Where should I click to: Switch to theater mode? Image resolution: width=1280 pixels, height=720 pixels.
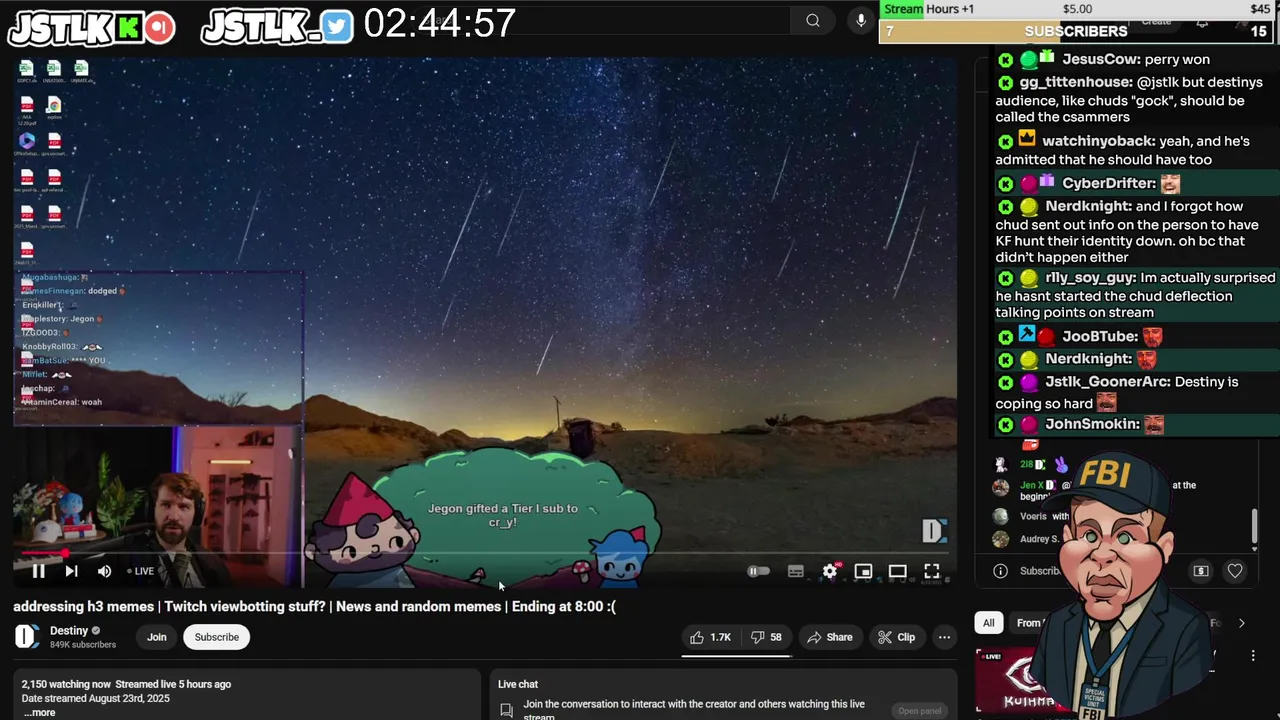897,571
